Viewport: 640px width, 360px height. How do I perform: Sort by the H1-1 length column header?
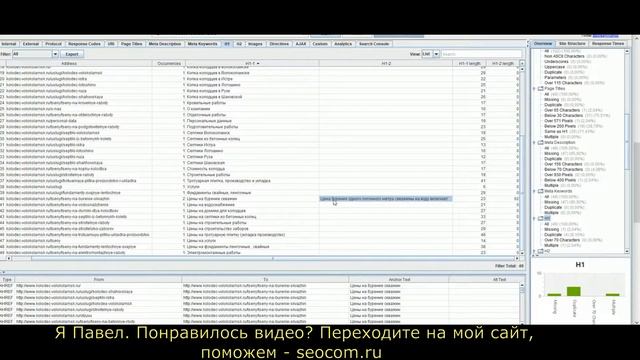point(469,64)
